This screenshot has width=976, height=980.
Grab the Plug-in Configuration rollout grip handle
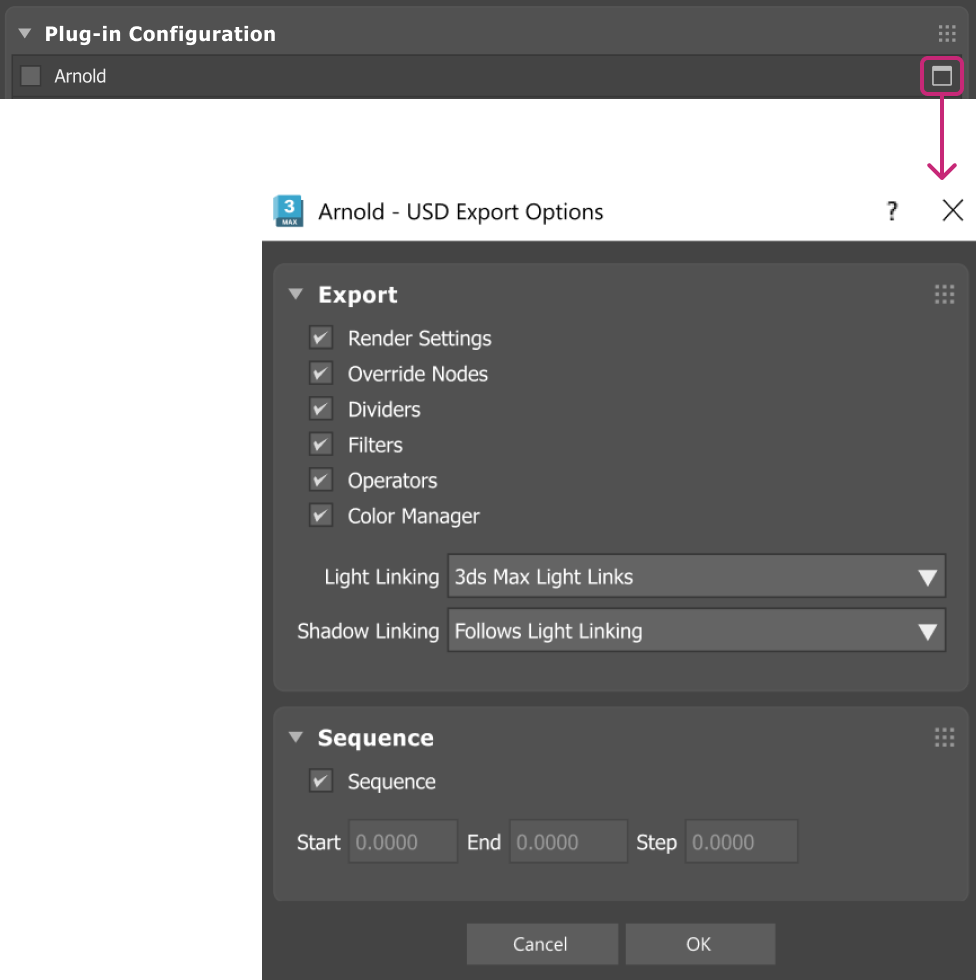(x=947, y=34)
